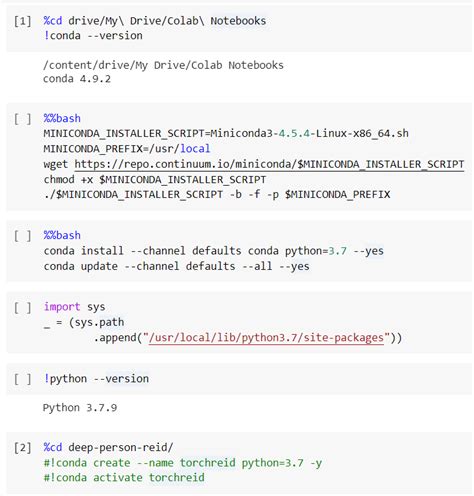Click the conda update --channel defaults line
Screen dimensions: 474x496
pos(176,266)
